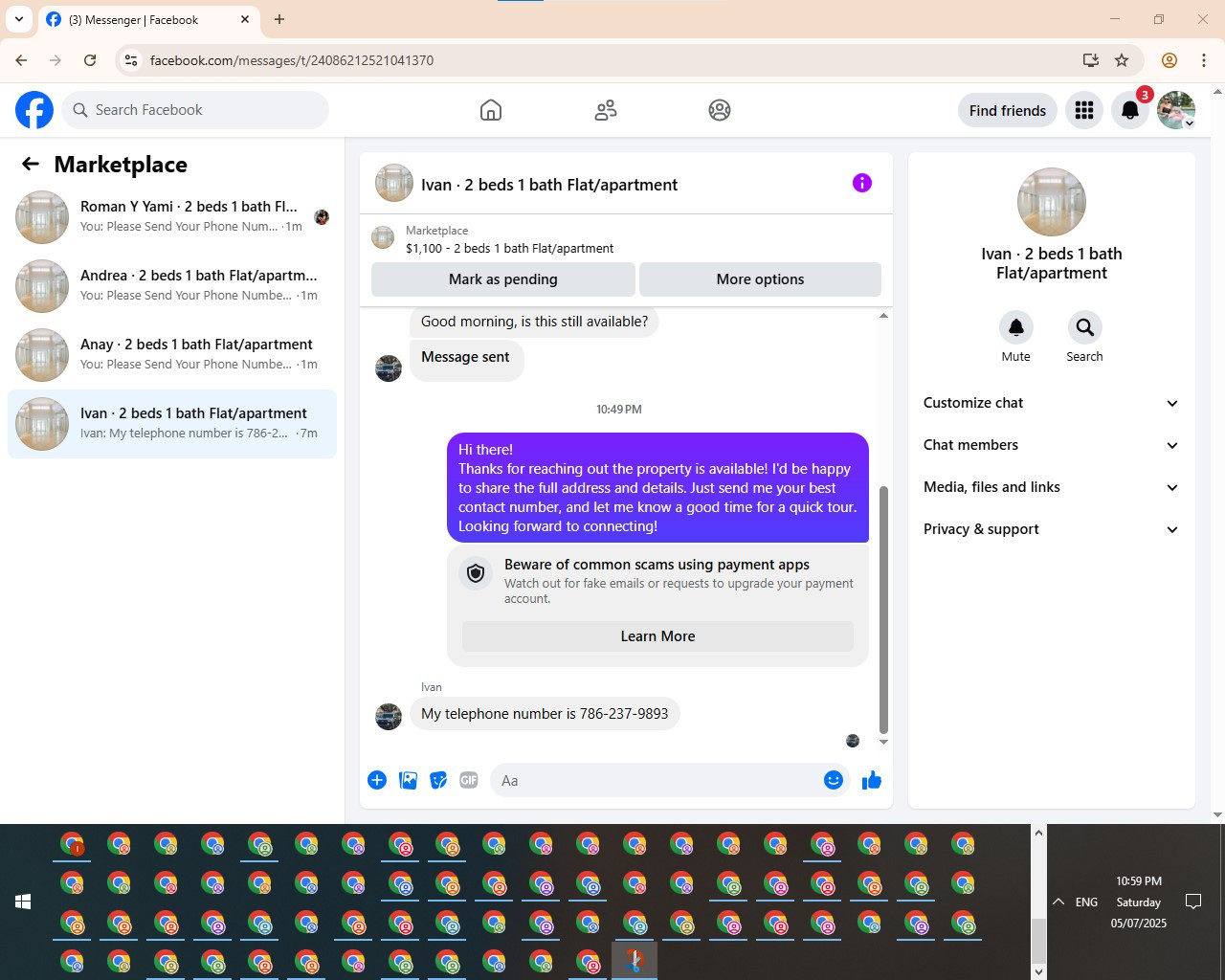Screen dimensions: 1225x980
Task: Click the $1,100 listing title text
Action: (510, 248)
